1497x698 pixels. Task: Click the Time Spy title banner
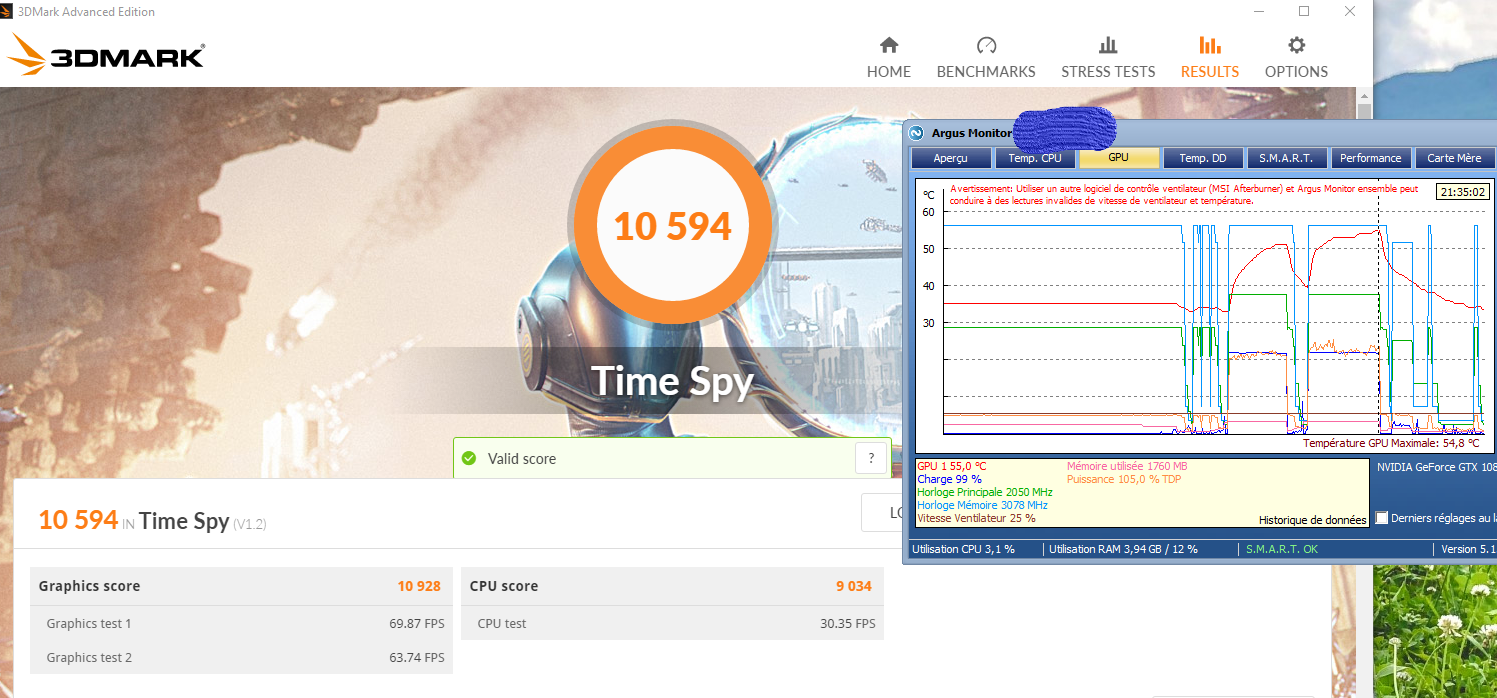tap(672, 382)
